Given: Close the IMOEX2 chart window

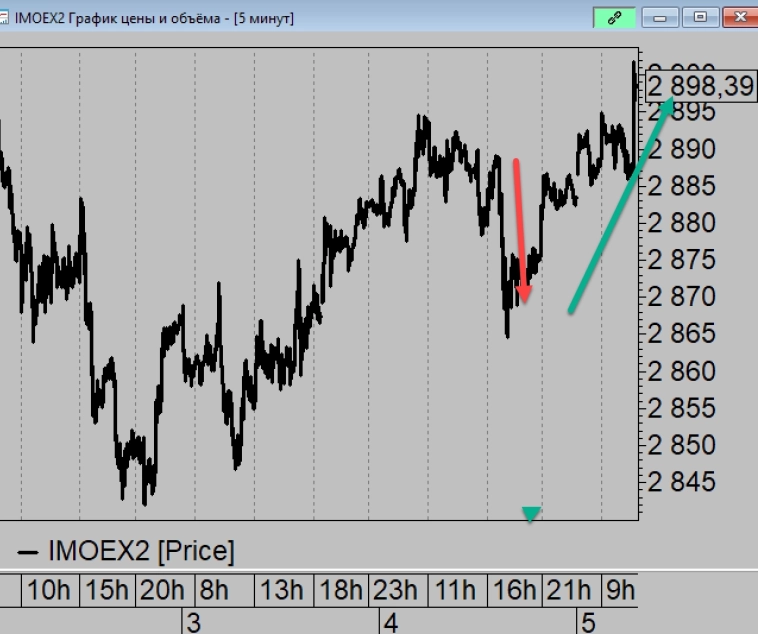Looking at the screenshot, I should tap(740, 18).
